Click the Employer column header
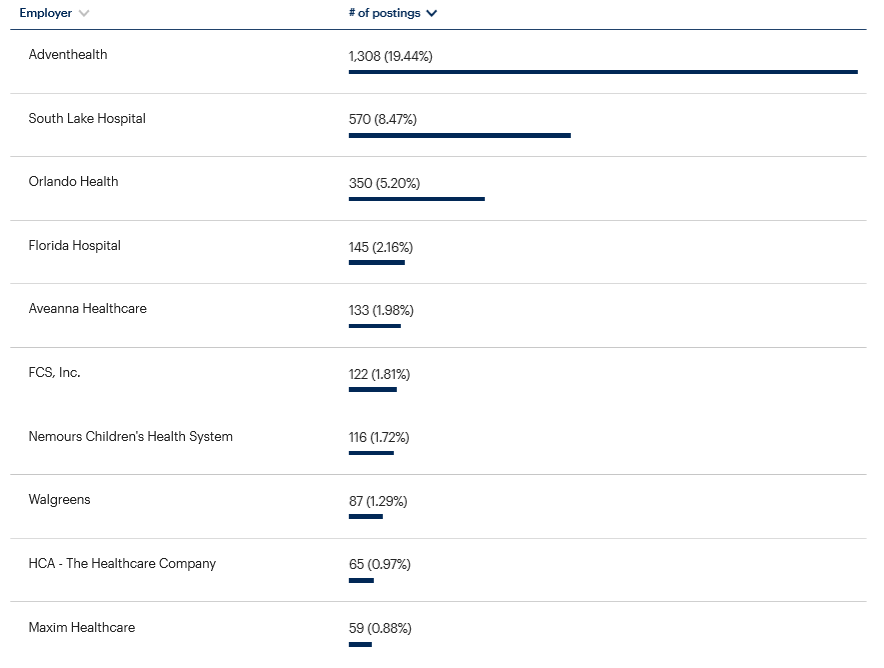 pos(45,14)
